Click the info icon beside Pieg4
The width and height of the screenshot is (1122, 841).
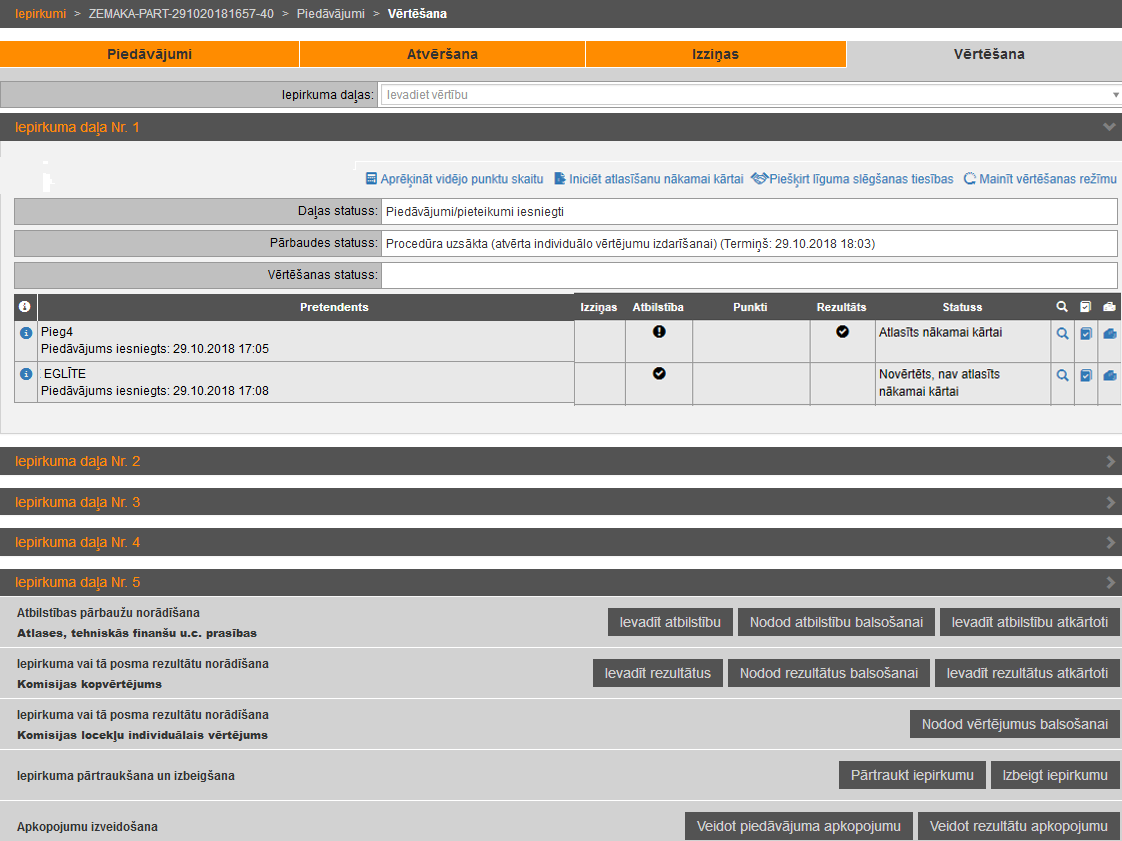point(27,333)
